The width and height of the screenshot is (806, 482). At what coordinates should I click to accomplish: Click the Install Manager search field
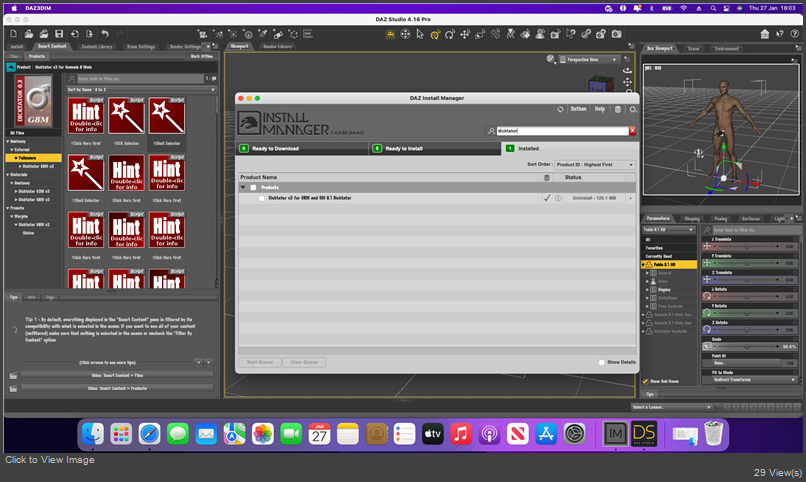(562, 131)
